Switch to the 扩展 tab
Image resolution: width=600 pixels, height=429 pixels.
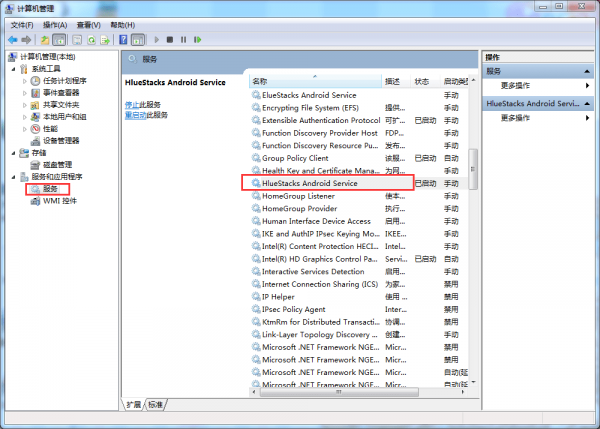(x=134, y=405)
